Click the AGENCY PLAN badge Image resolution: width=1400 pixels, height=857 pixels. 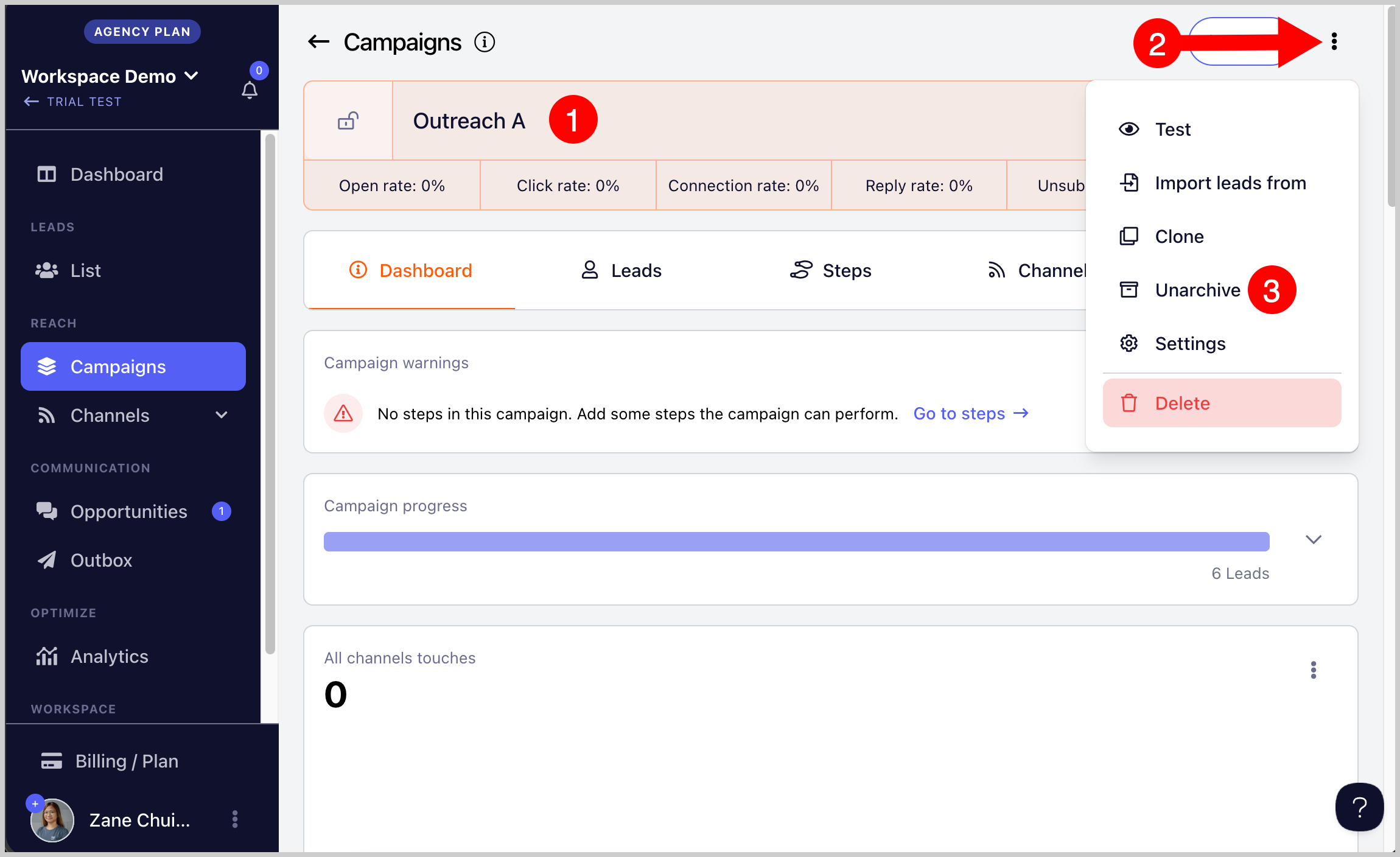[142, 32]
